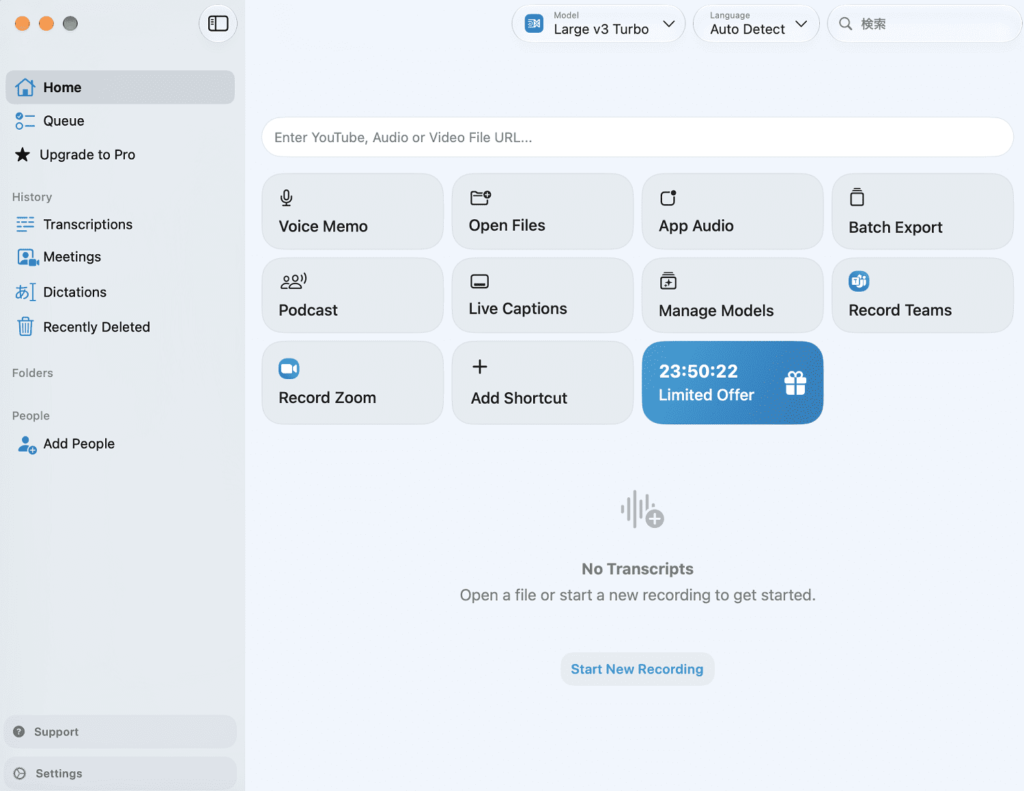Open Recently Deleted items
Image resolution: width=1024 pixels, height=791 pixels.
(x=120, y=327)
